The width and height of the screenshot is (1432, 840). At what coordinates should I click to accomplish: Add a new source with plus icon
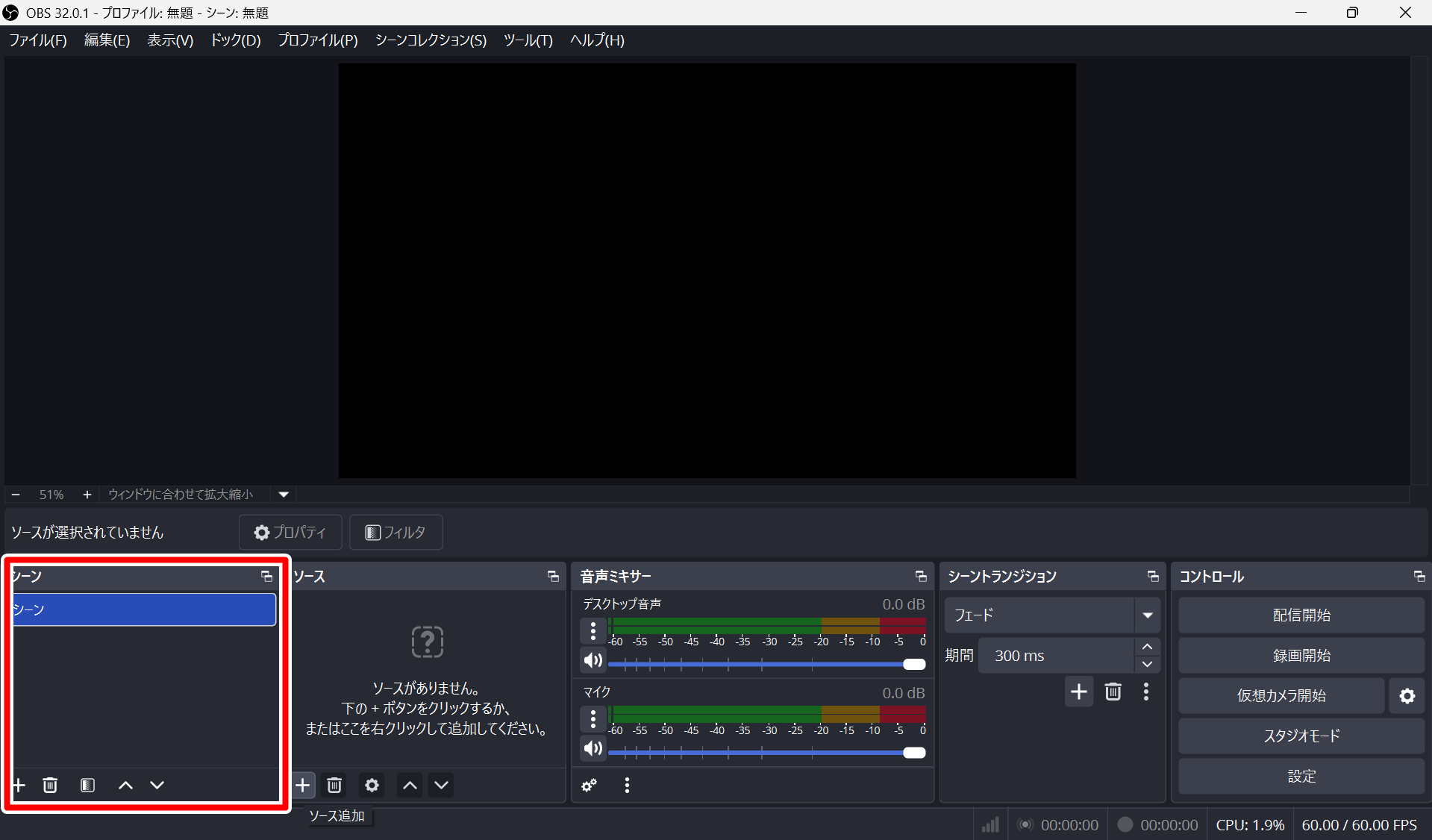pyautogui.click(x=303, y=785)
